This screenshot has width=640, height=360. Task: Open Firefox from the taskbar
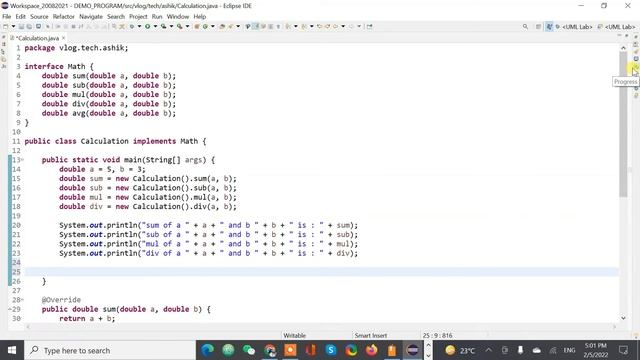(371, 350)
